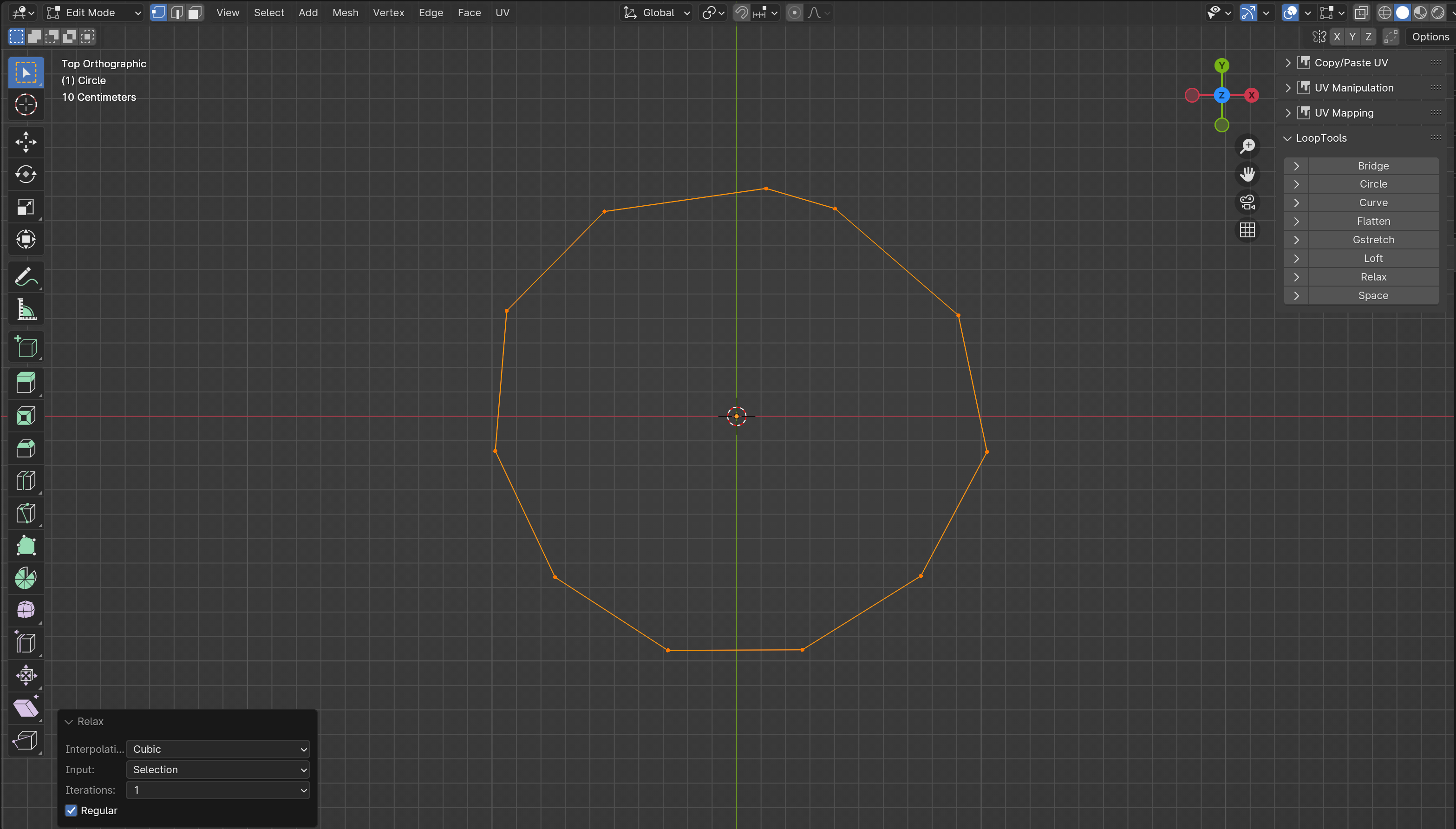The width and height of the screenshot is (1456, 829).
Task: Select the Move tool
Action: tap(26, 142)
